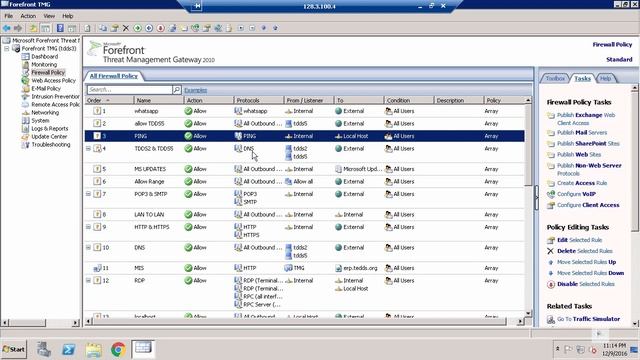The height and width of the screenshot is (360, 640).
Task: Collapse rule 9 HTTP & HTTPS row
Action: pyautogui.click(x=88, y=227)
